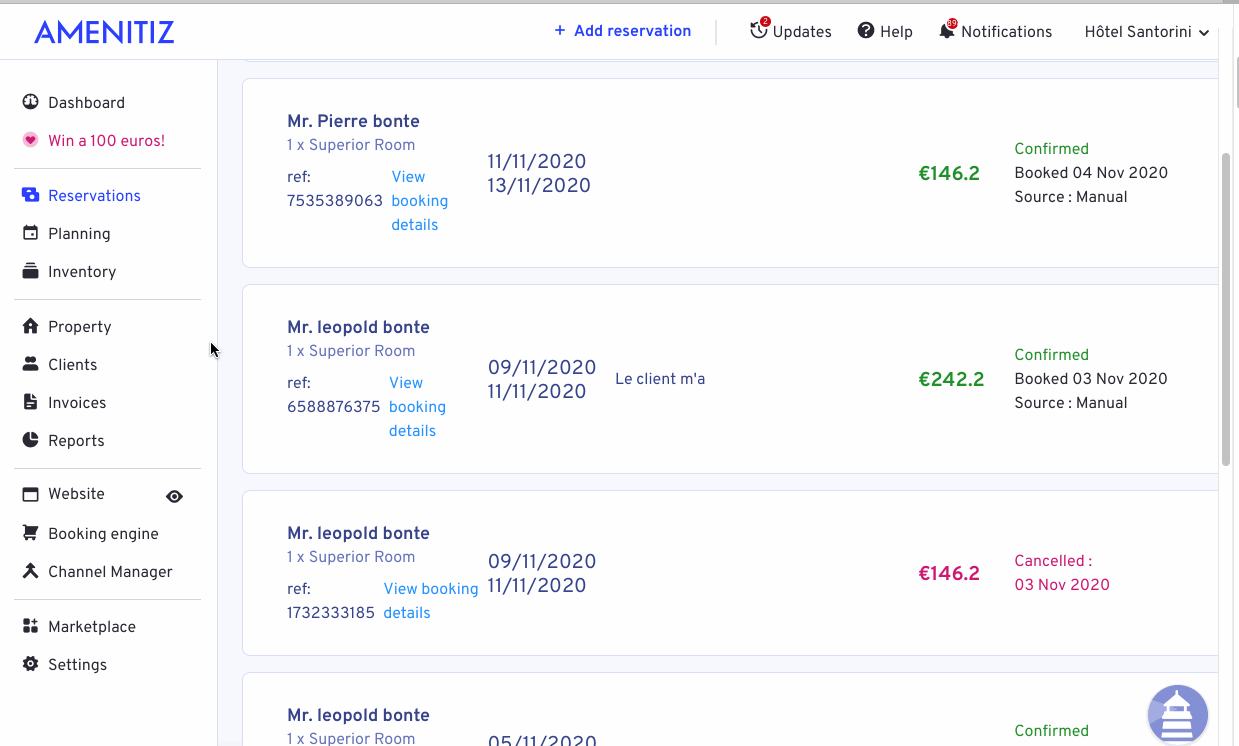Click the Cancelled : 03 Nov 2020 status
Viewport: 1239px width, 746px height.
point(1062,573)
